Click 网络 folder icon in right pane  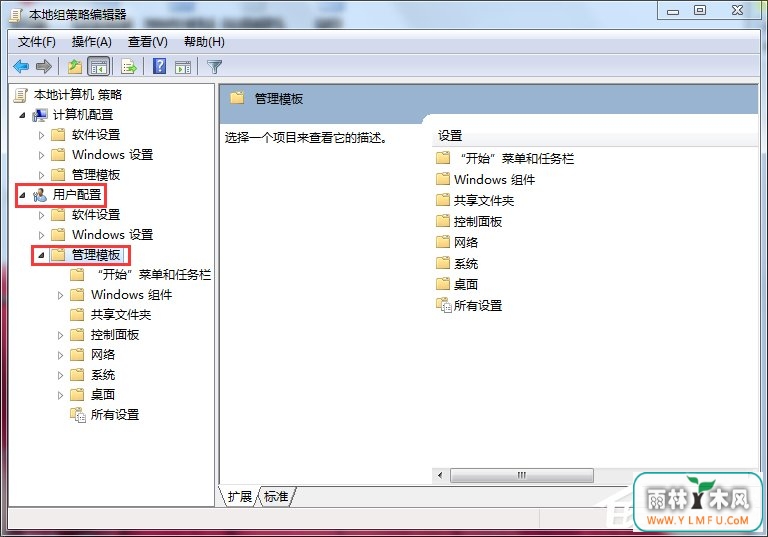click(443, 242)
